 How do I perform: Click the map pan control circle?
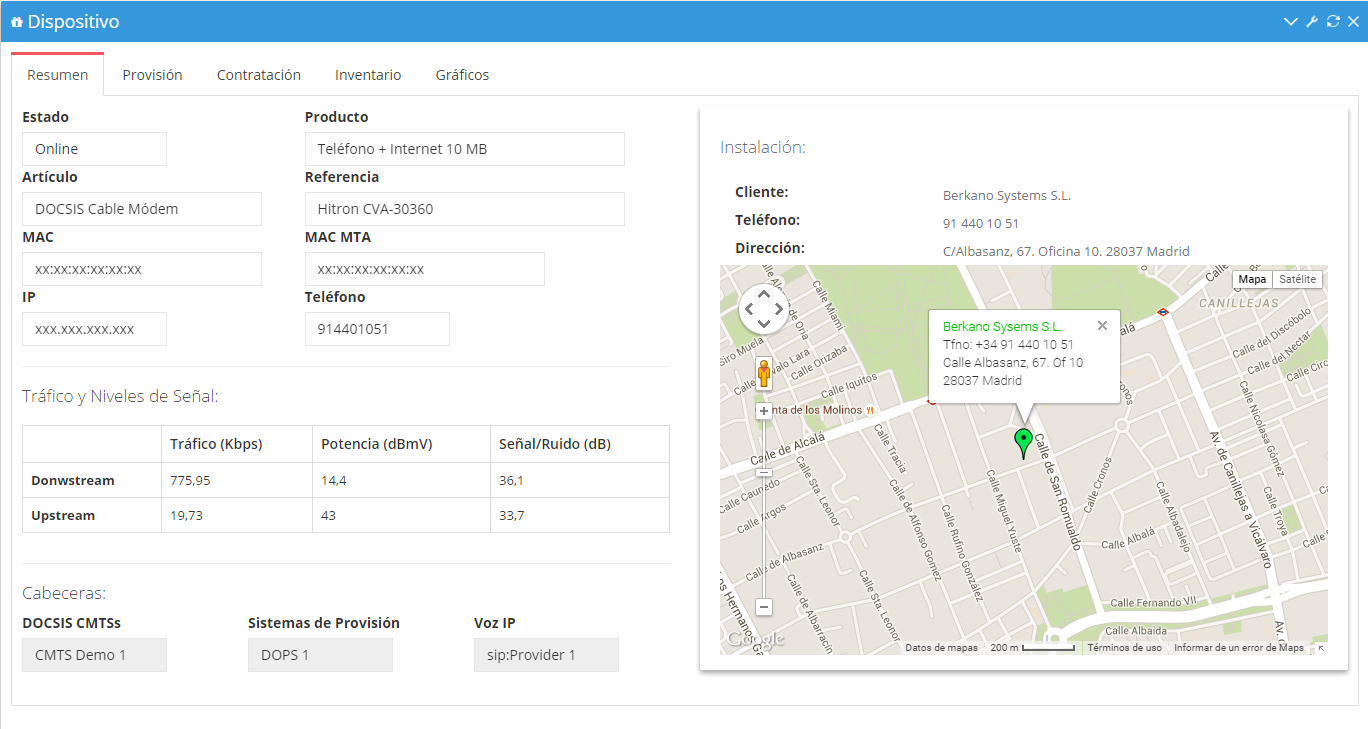coord(763,309)
